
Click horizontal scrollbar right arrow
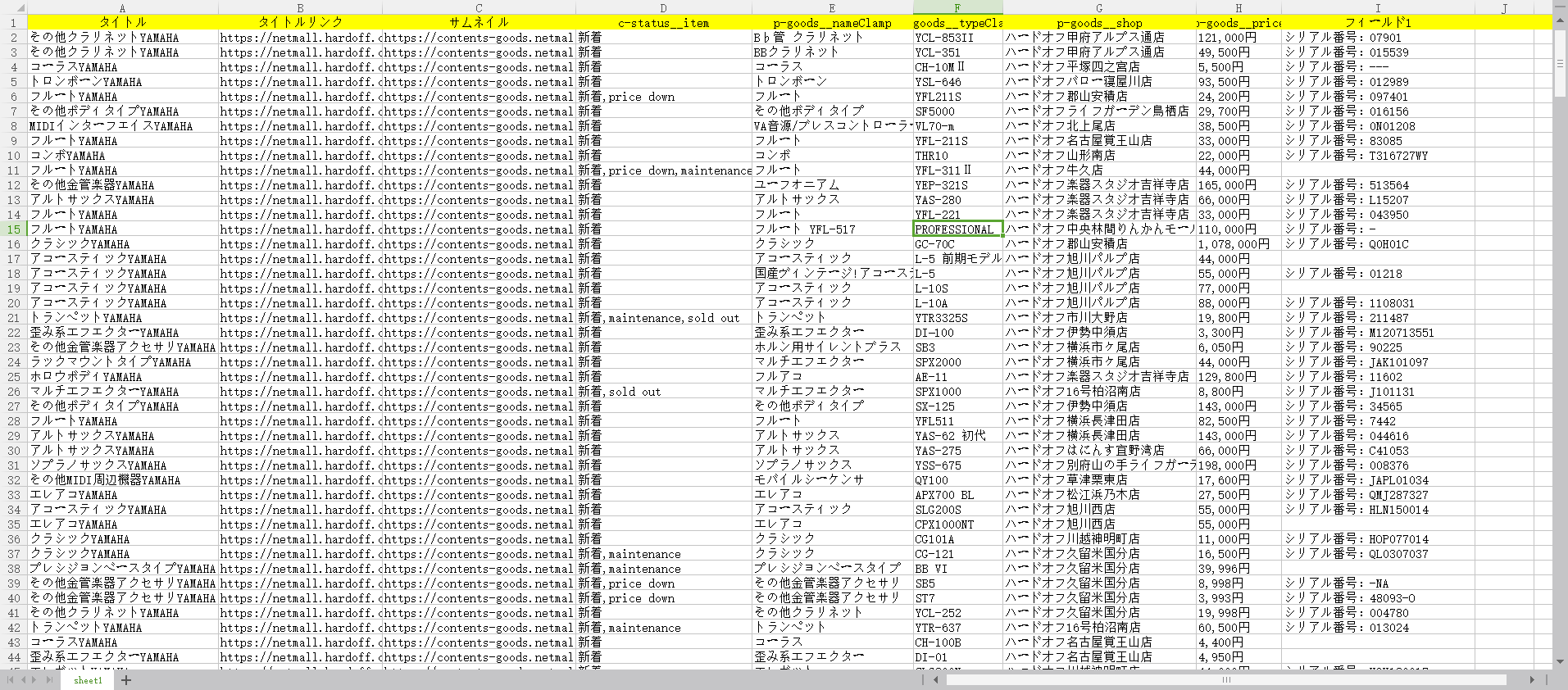(1532, 680)
